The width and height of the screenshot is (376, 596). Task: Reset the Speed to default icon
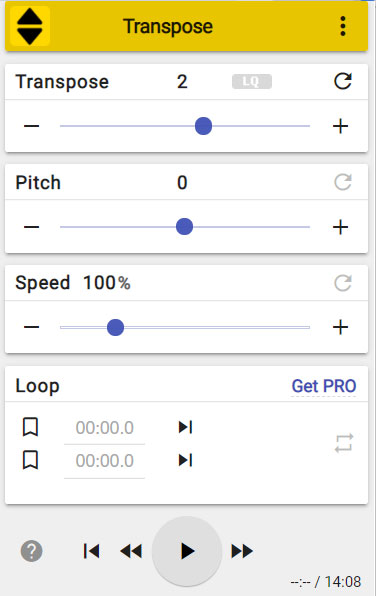point(343,283)
